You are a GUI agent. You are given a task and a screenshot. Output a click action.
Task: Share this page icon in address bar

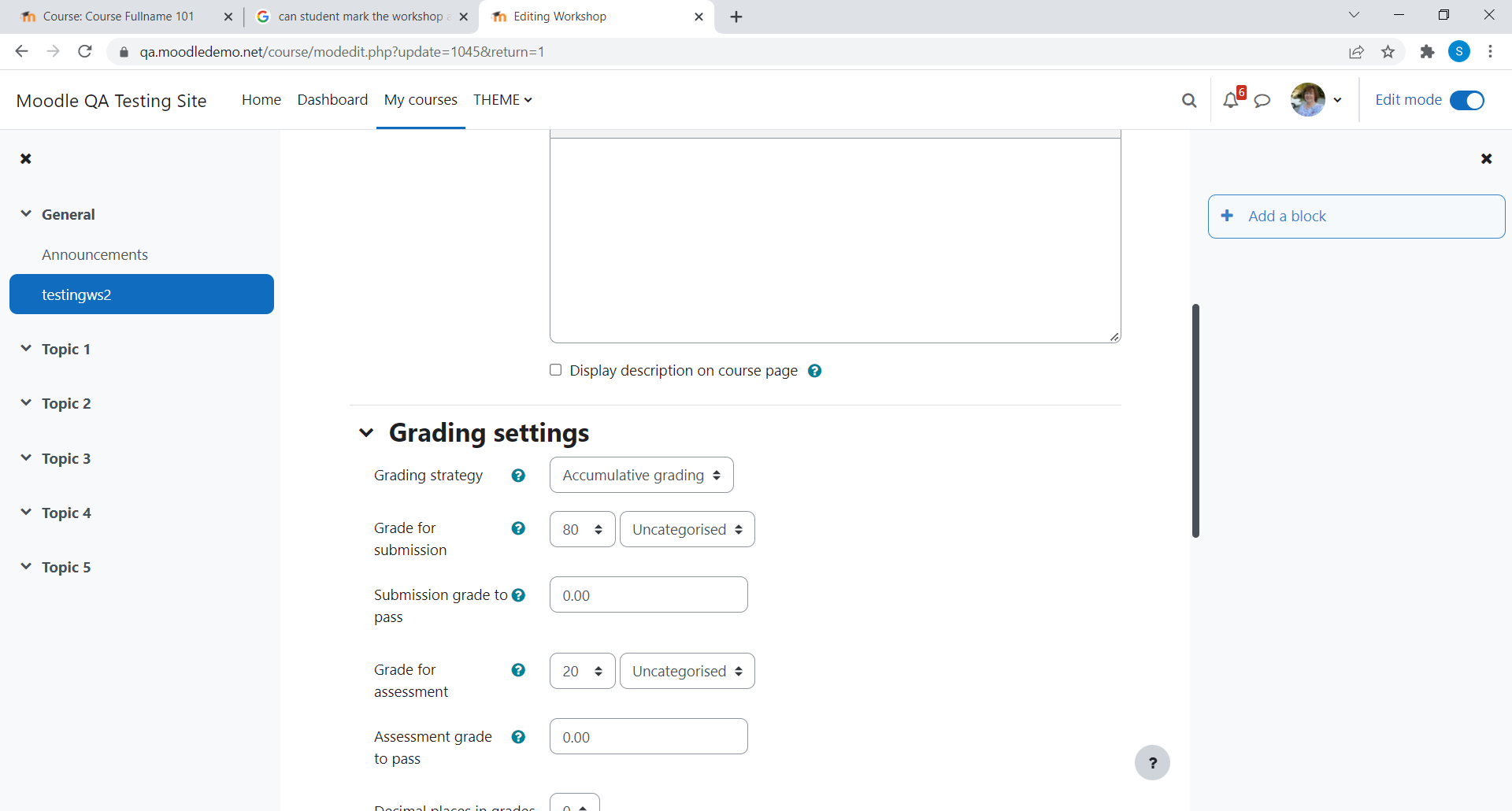[x=1356, y=52]
